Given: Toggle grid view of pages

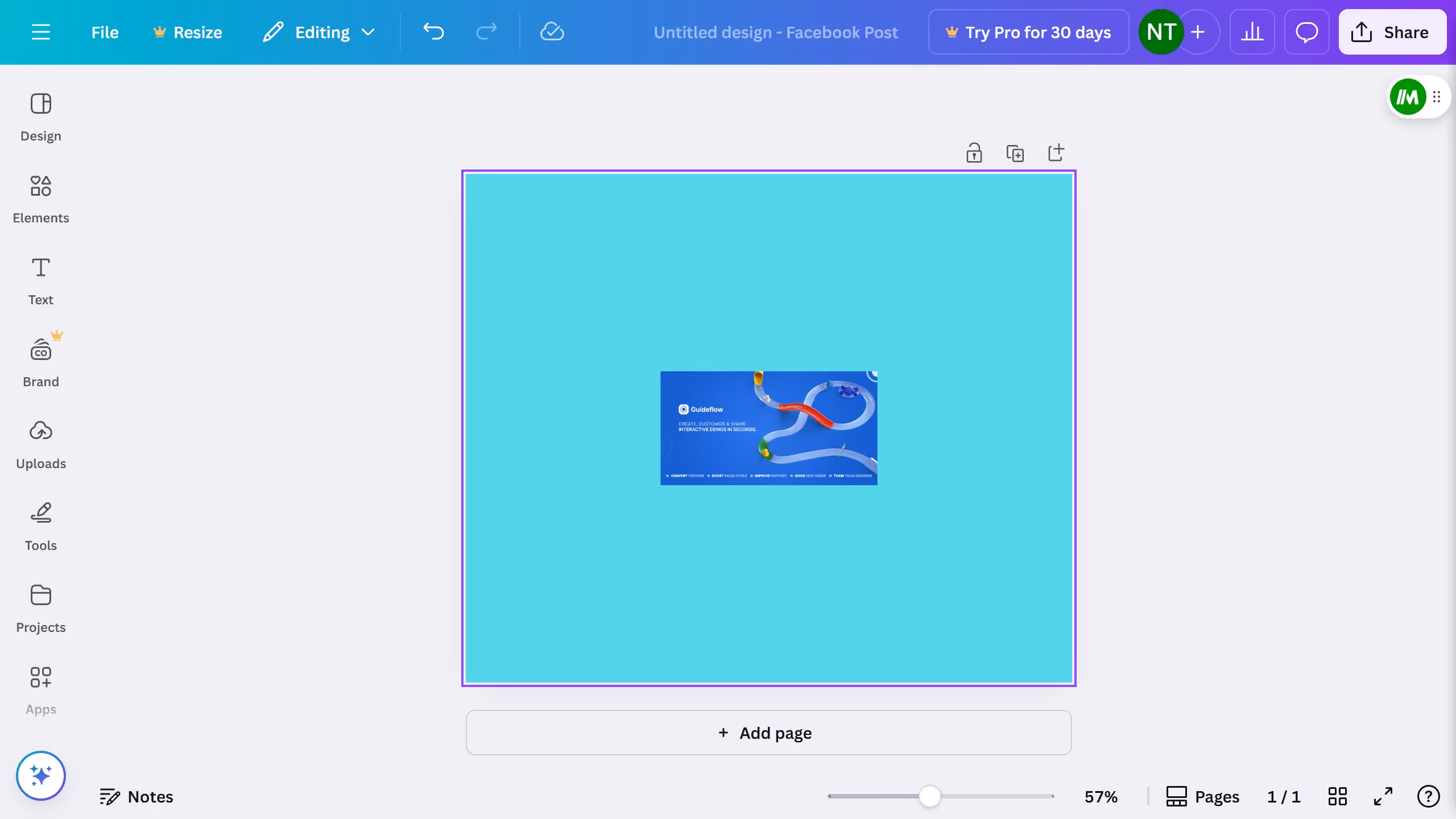Looking at the screenshot, I should [1337, 796].
